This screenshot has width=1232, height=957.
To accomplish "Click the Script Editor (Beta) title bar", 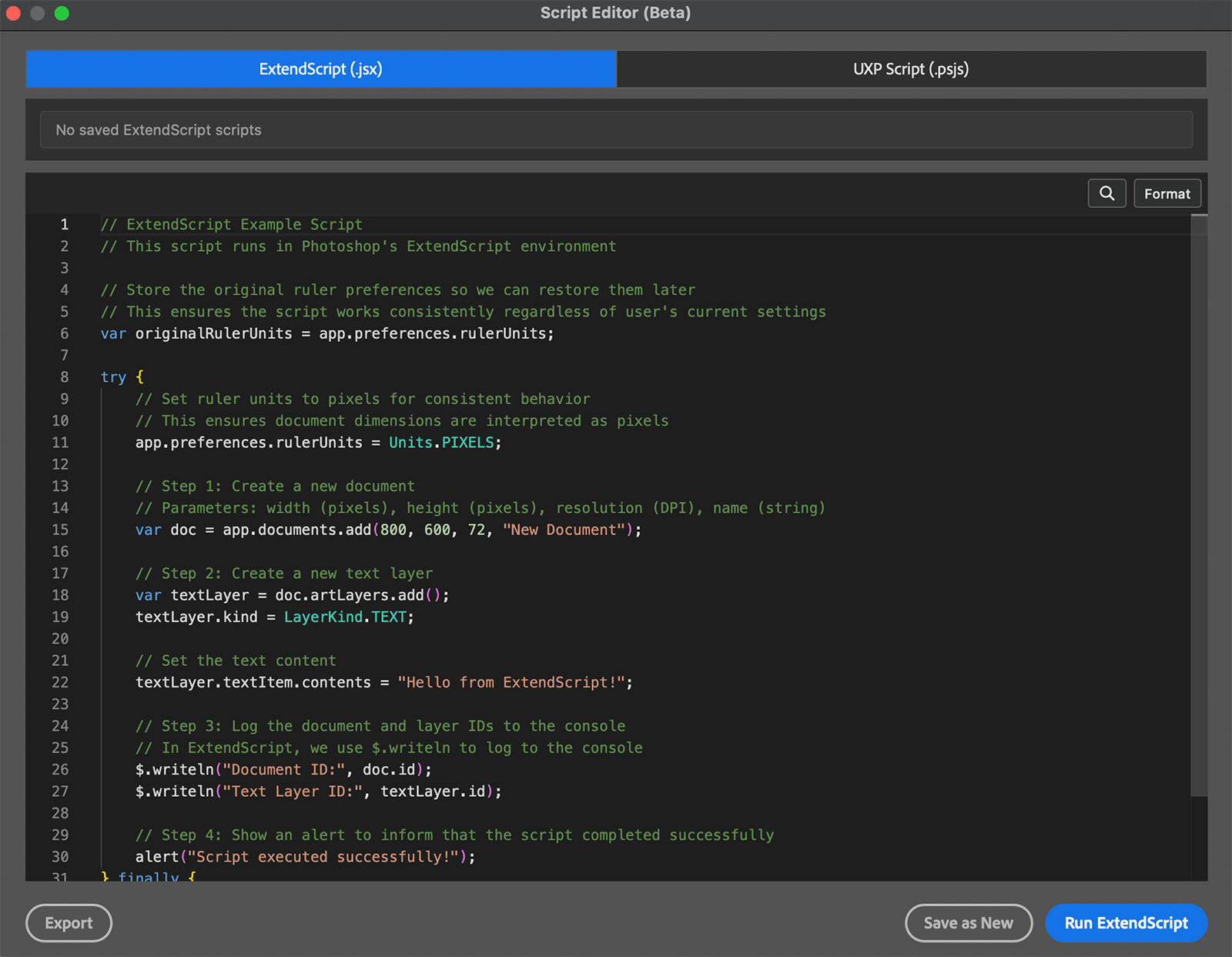I will 616,12.
